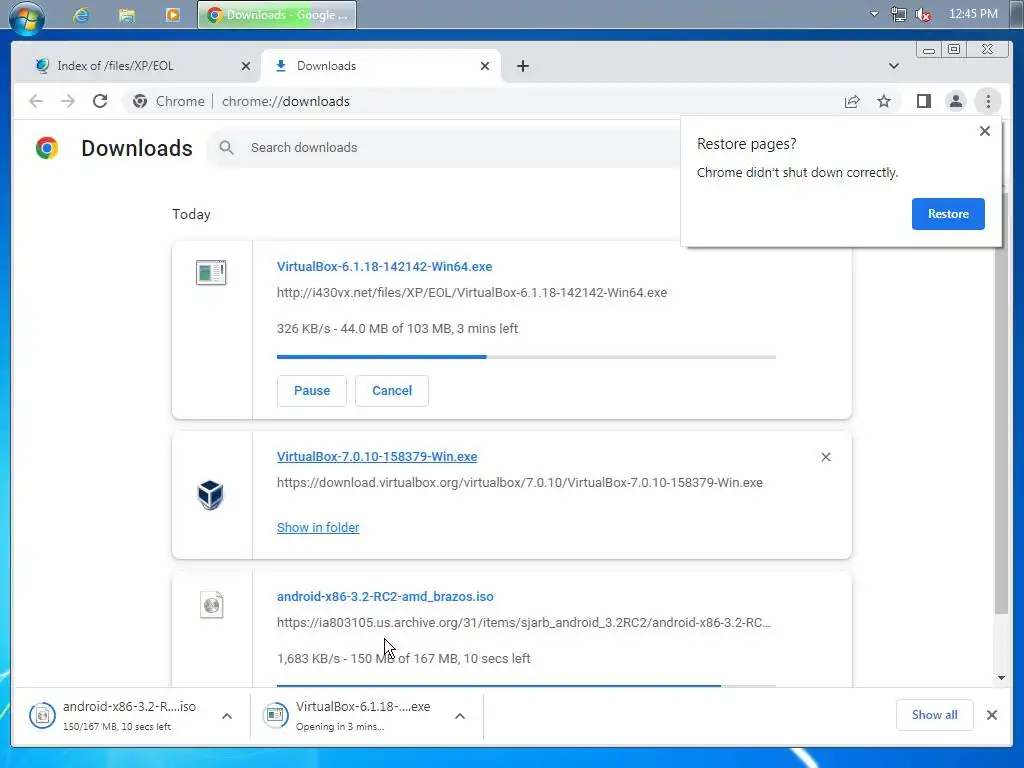Click the 326 KB/s download status text
The image size is (1024, 768).
pos(397,328)
